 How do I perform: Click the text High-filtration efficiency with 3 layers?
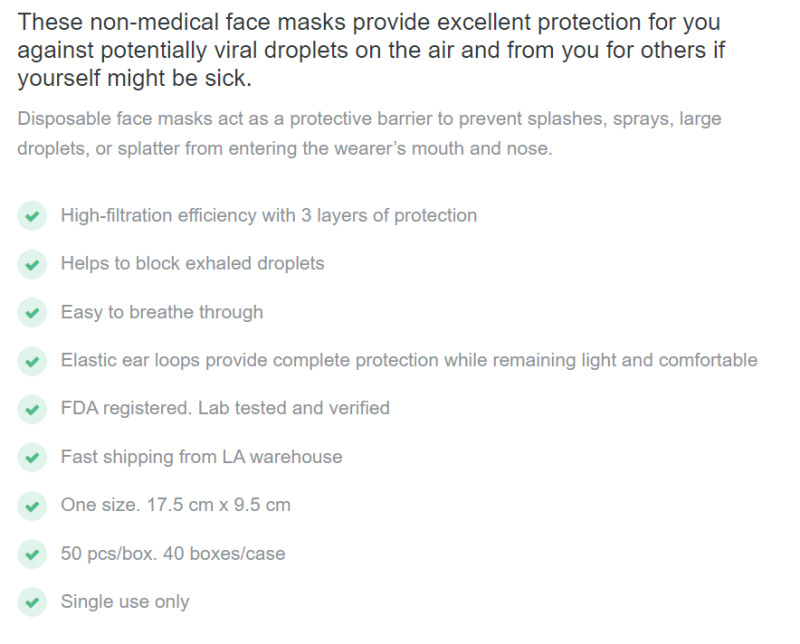coord(269,216)
